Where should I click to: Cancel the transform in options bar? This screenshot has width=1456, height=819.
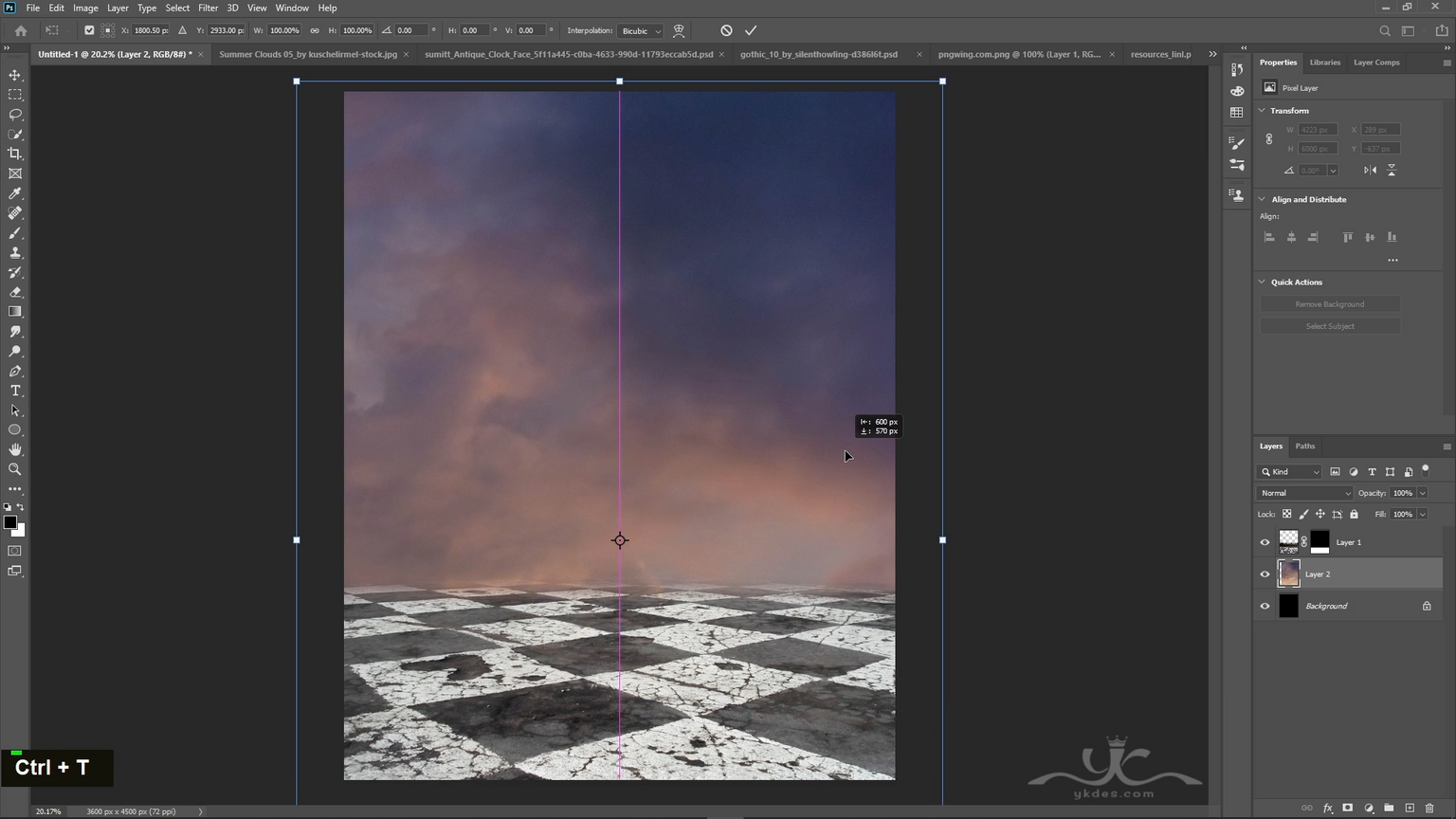(x=726, y=30)
